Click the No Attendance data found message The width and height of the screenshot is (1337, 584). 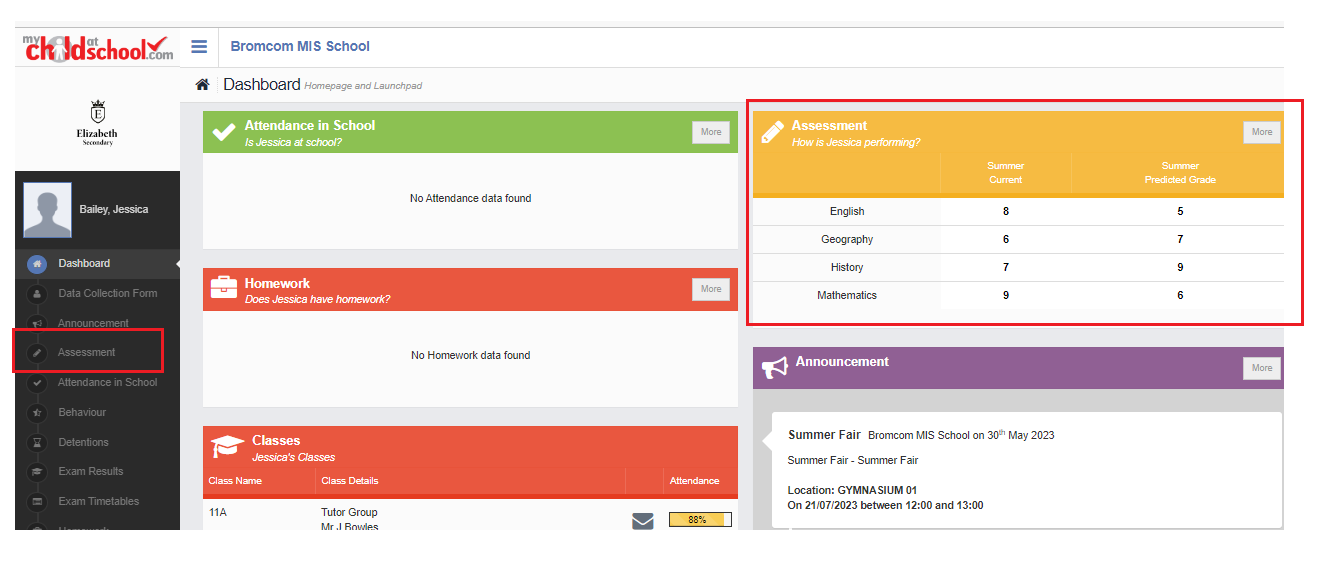tap(470, 199)
